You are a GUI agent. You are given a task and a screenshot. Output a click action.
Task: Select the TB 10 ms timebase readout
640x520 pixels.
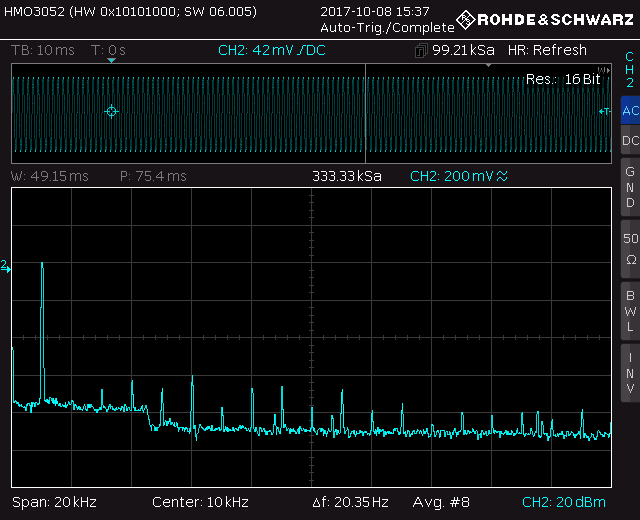[44, 50]
